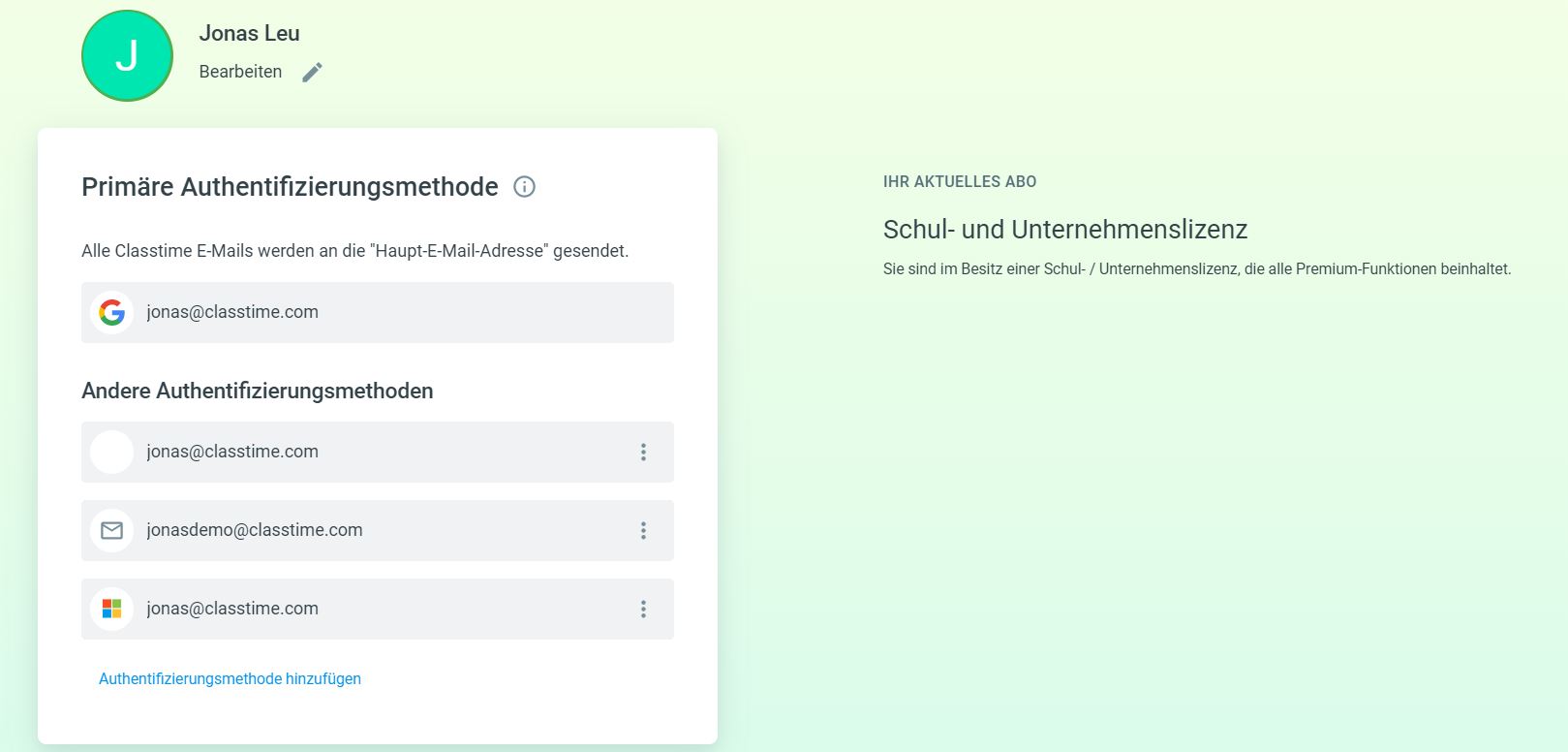1568x752 pixels.
Task: Click the Andere Authentifizierungsmethoden heading
Action: tap(257, 392)
